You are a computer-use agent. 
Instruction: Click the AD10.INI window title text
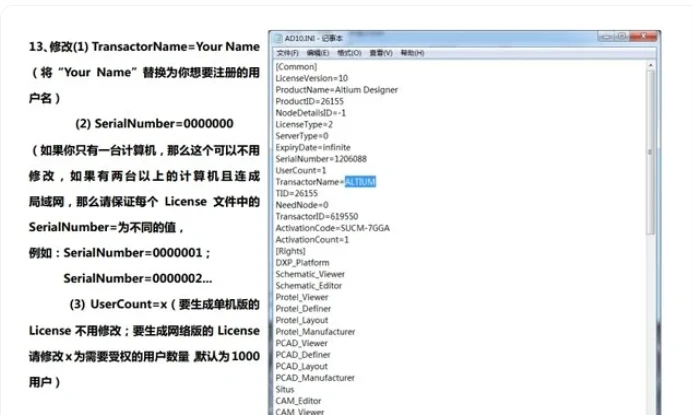click(314, 38)
